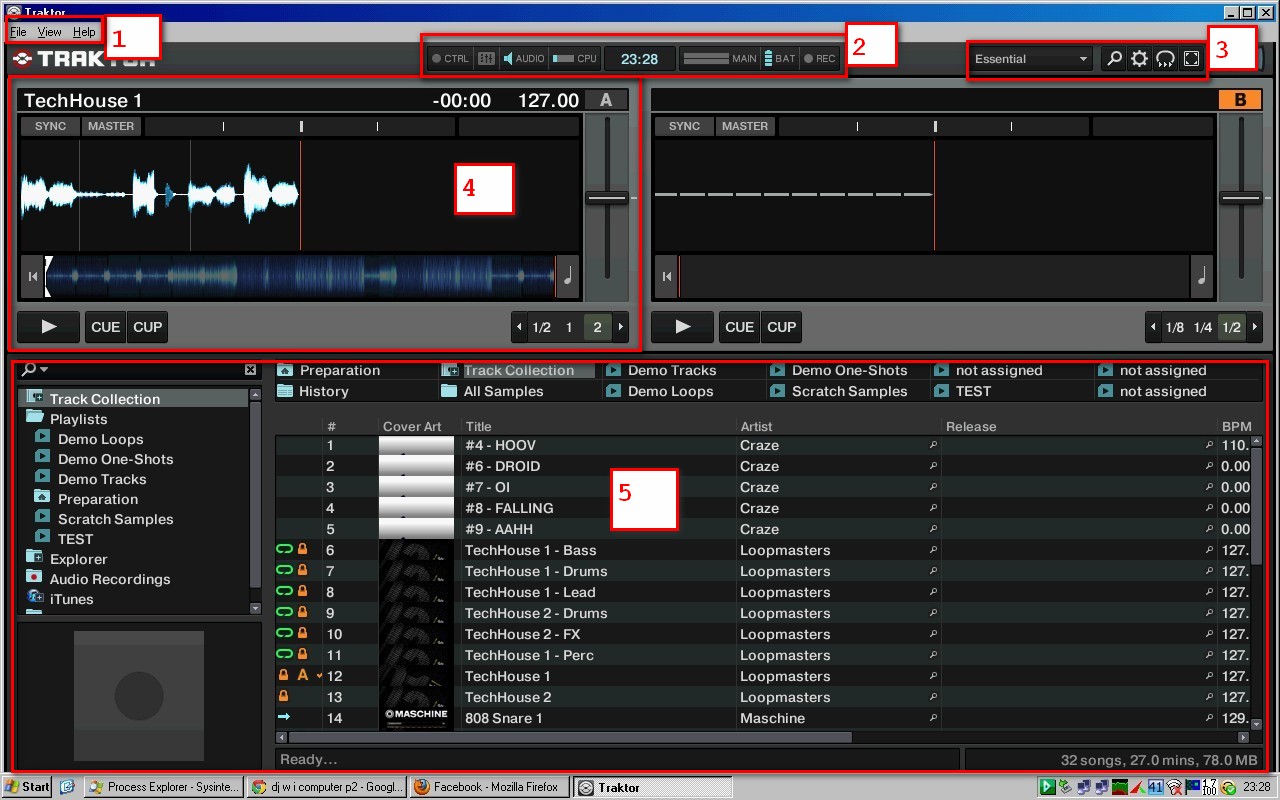1280x800 pixels.
Task: Click the Deck A letter badge
Action: 607,100
